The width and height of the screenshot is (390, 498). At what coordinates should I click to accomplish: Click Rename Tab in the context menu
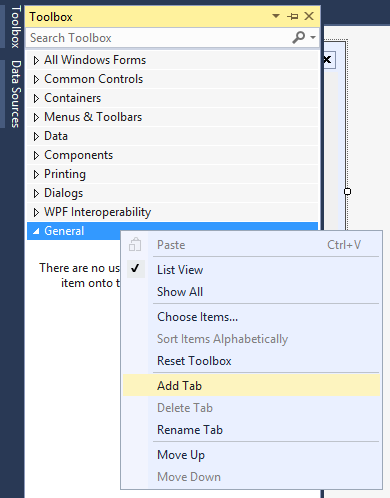click(x=252, y=430)
